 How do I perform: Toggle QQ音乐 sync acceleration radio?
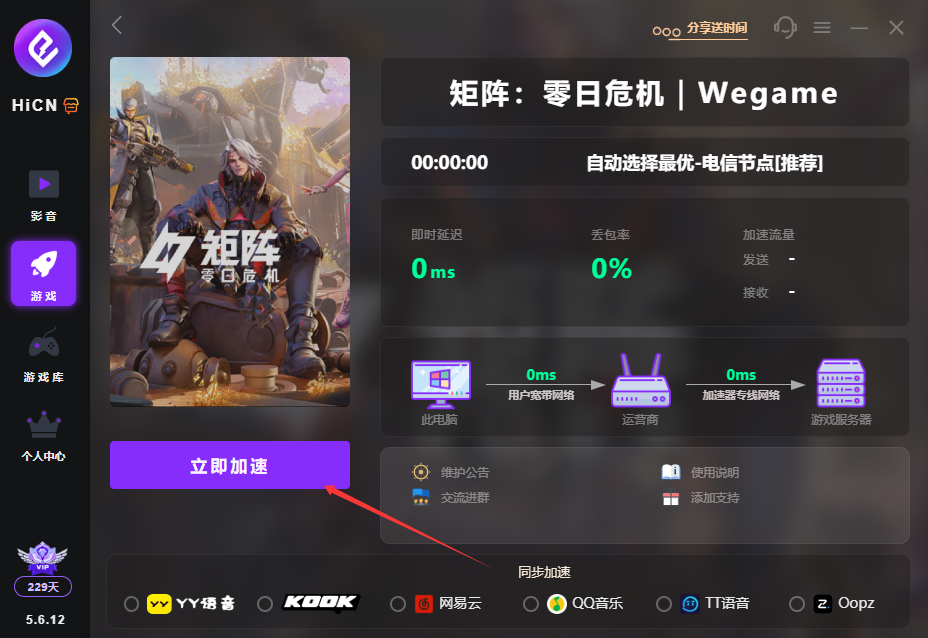pyautogui.click(x=531, y=604)
